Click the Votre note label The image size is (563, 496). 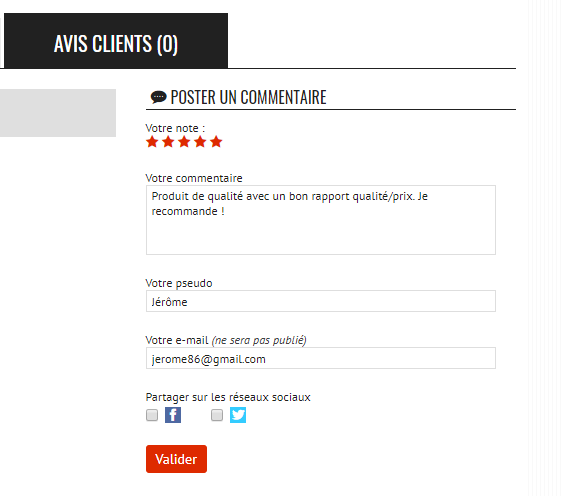click(x=175, y=128)
